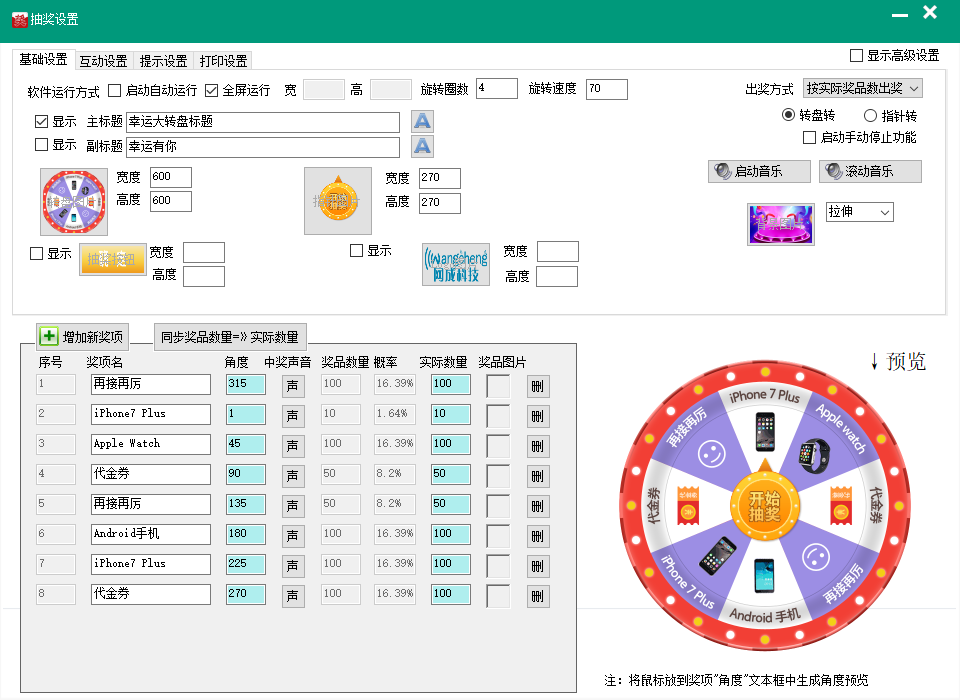Click the Wangsheng logo image

coord(456,263)
